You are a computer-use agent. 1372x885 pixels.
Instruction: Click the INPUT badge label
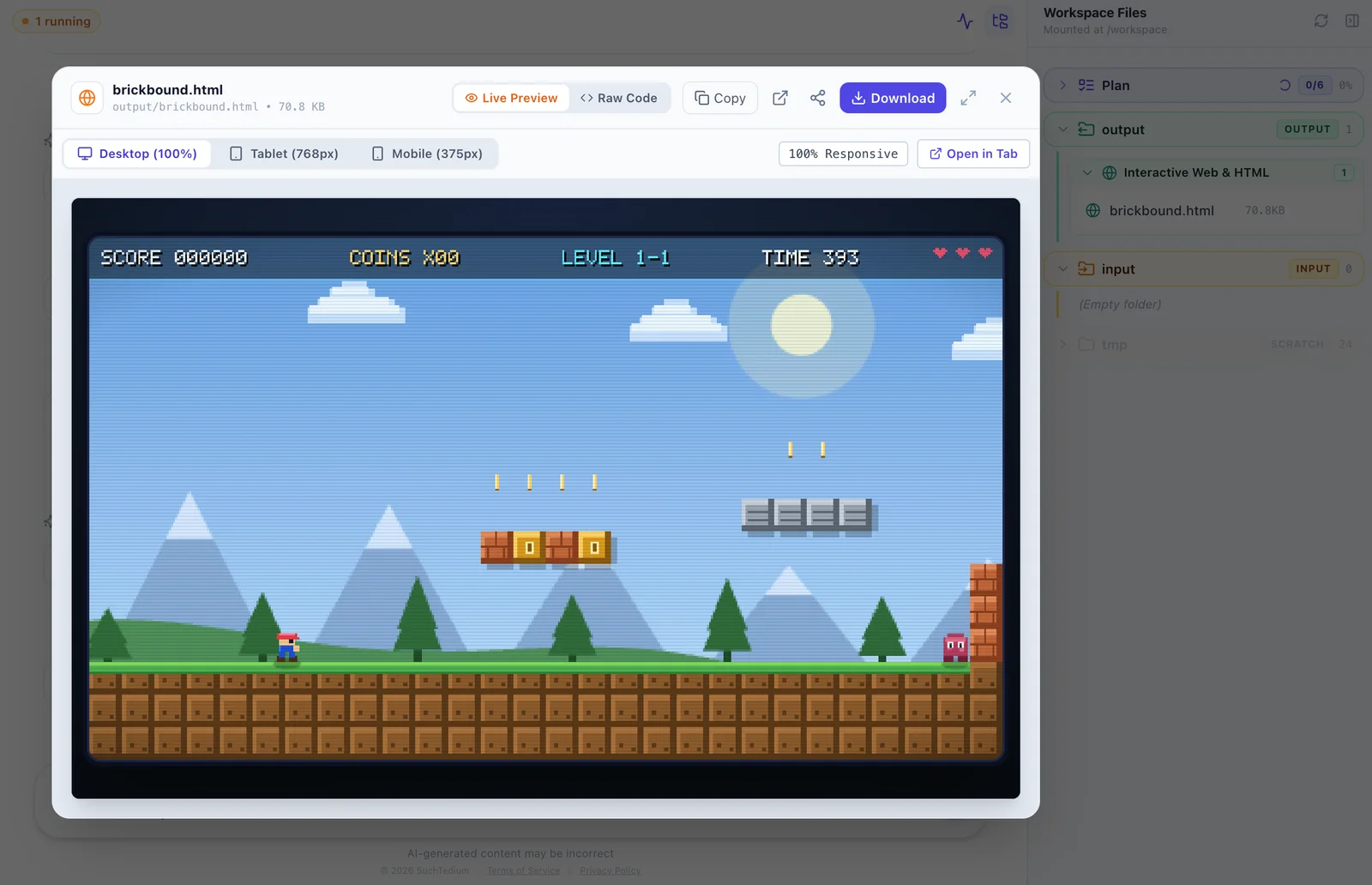(1313, 268)
